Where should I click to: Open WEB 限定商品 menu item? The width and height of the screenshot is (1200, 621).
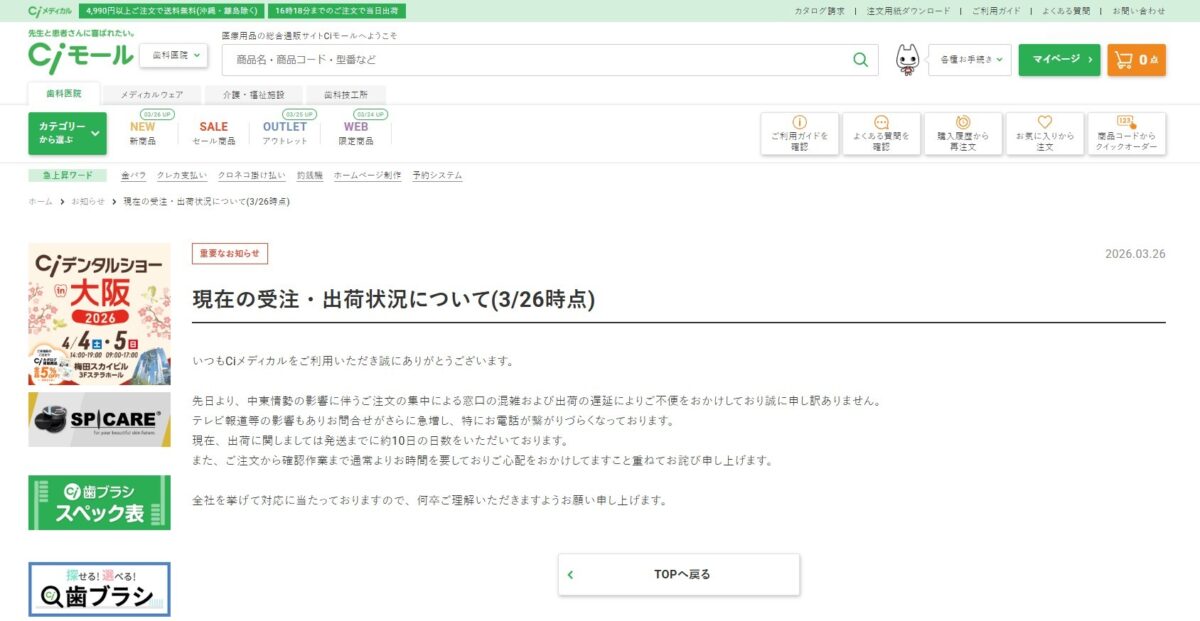[x=356, y=133]
